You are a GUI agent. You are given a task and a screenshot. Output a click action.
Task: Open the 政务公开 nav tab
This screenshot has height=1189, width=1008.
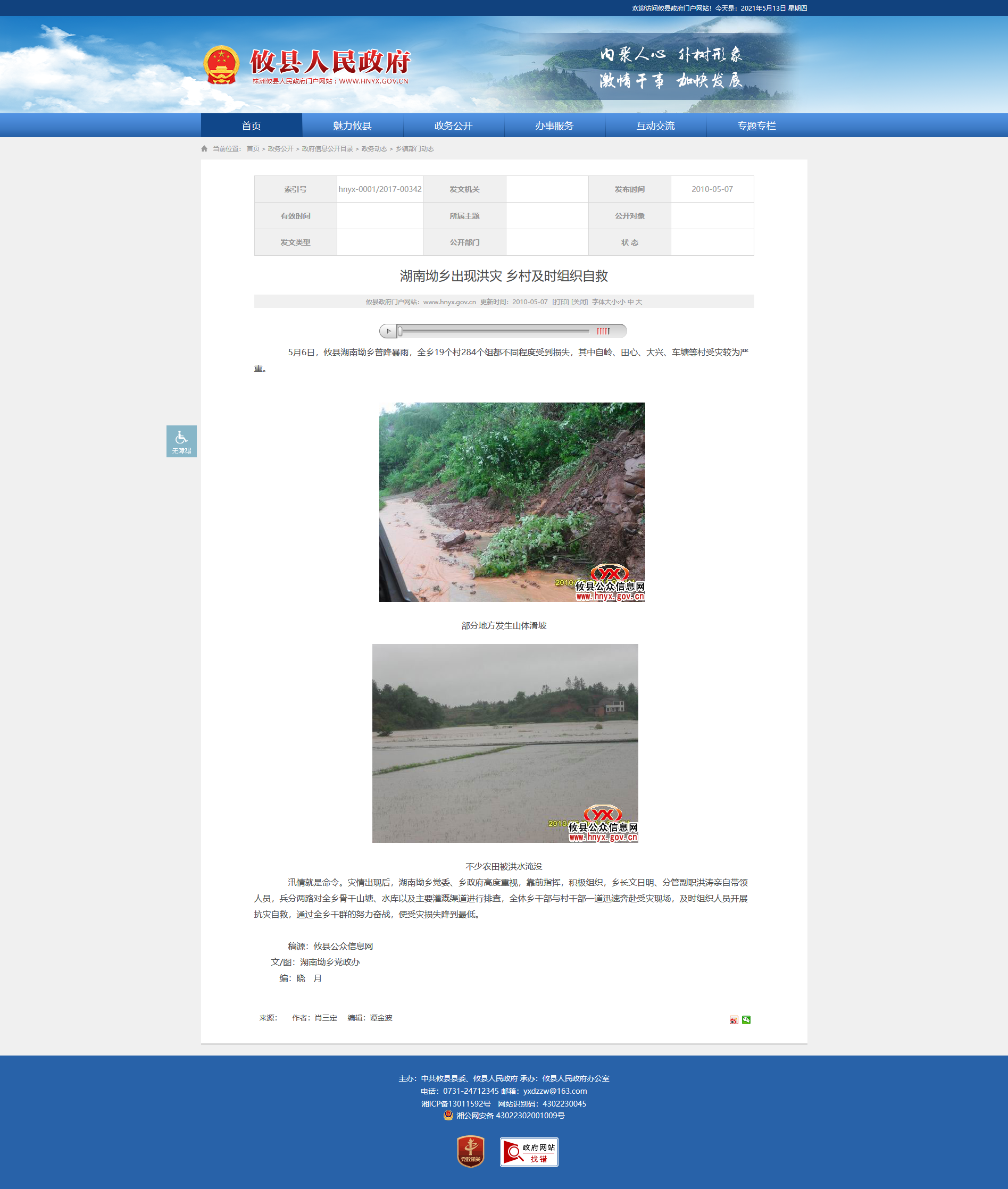pyautogui.click(x=454, y=125)
